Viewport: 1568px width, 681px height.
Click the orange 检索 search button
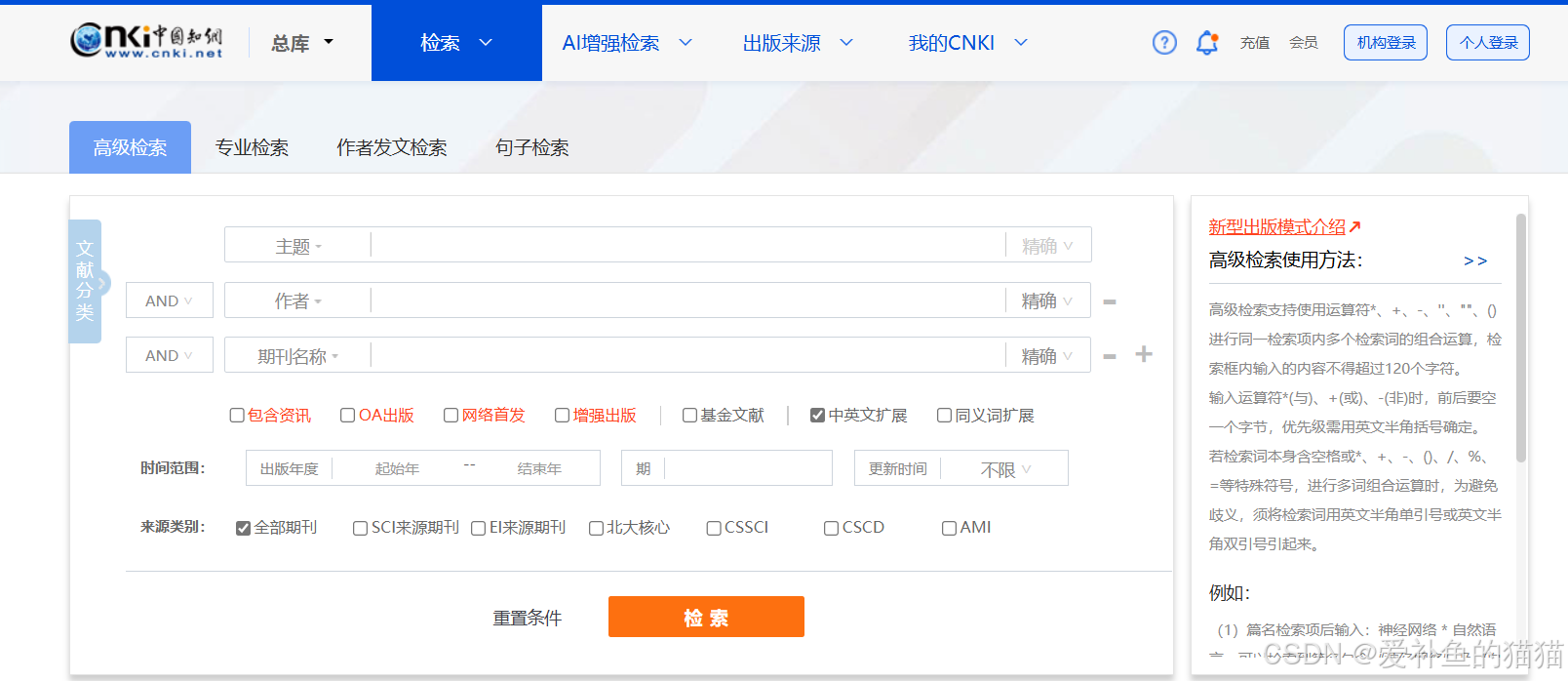pyautogui.click(x=706, y=617)
